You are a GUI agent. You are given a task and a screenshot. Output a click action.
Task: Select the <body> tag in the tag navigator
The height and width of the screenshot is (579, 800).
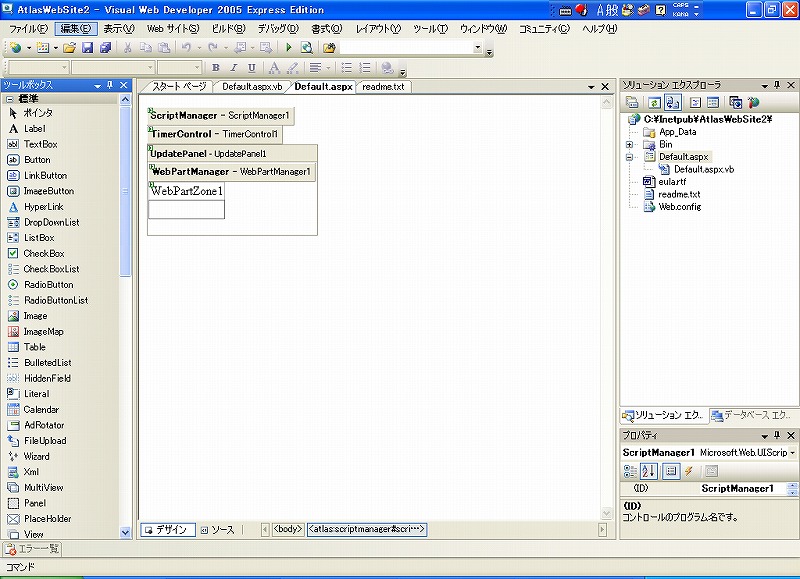288,530
